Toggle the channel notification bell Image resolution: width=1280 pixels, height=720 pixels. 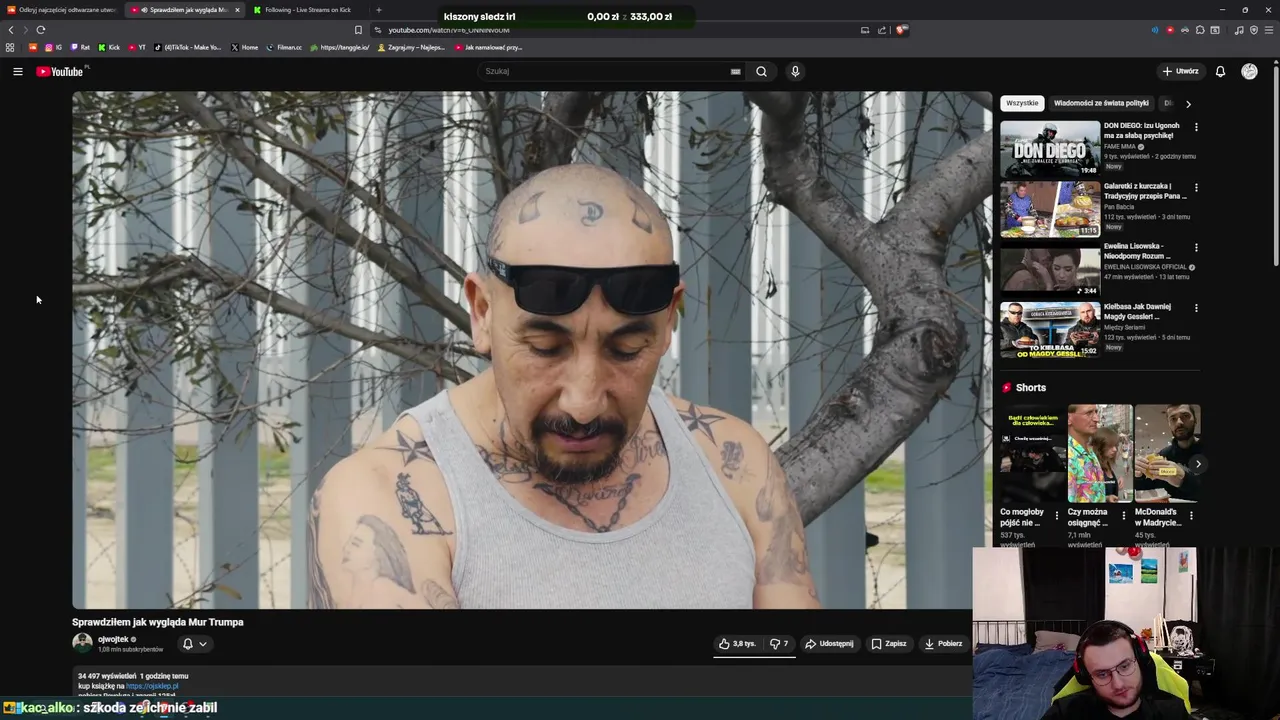click(x=187, y=644)
